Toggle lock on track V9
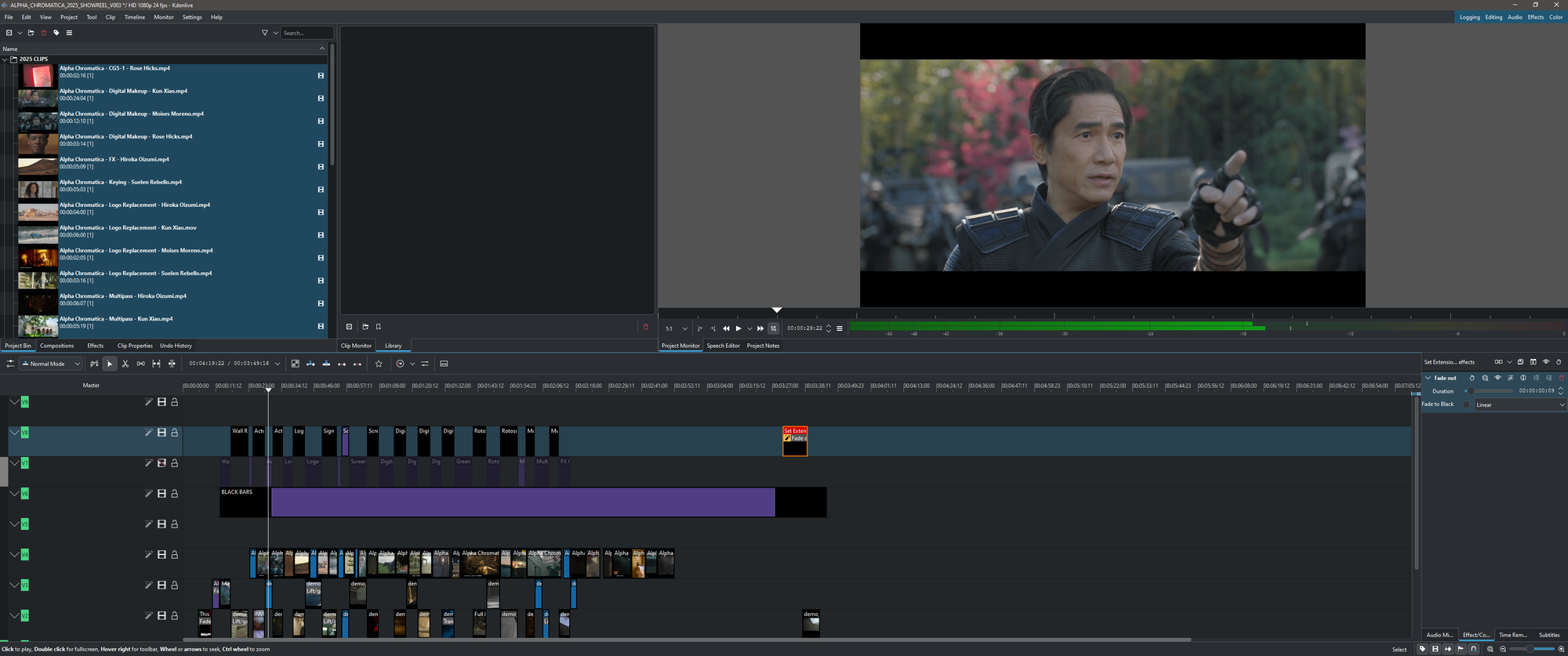The width and height of the screenshot is (1568, 656). [x=175, y=402]
